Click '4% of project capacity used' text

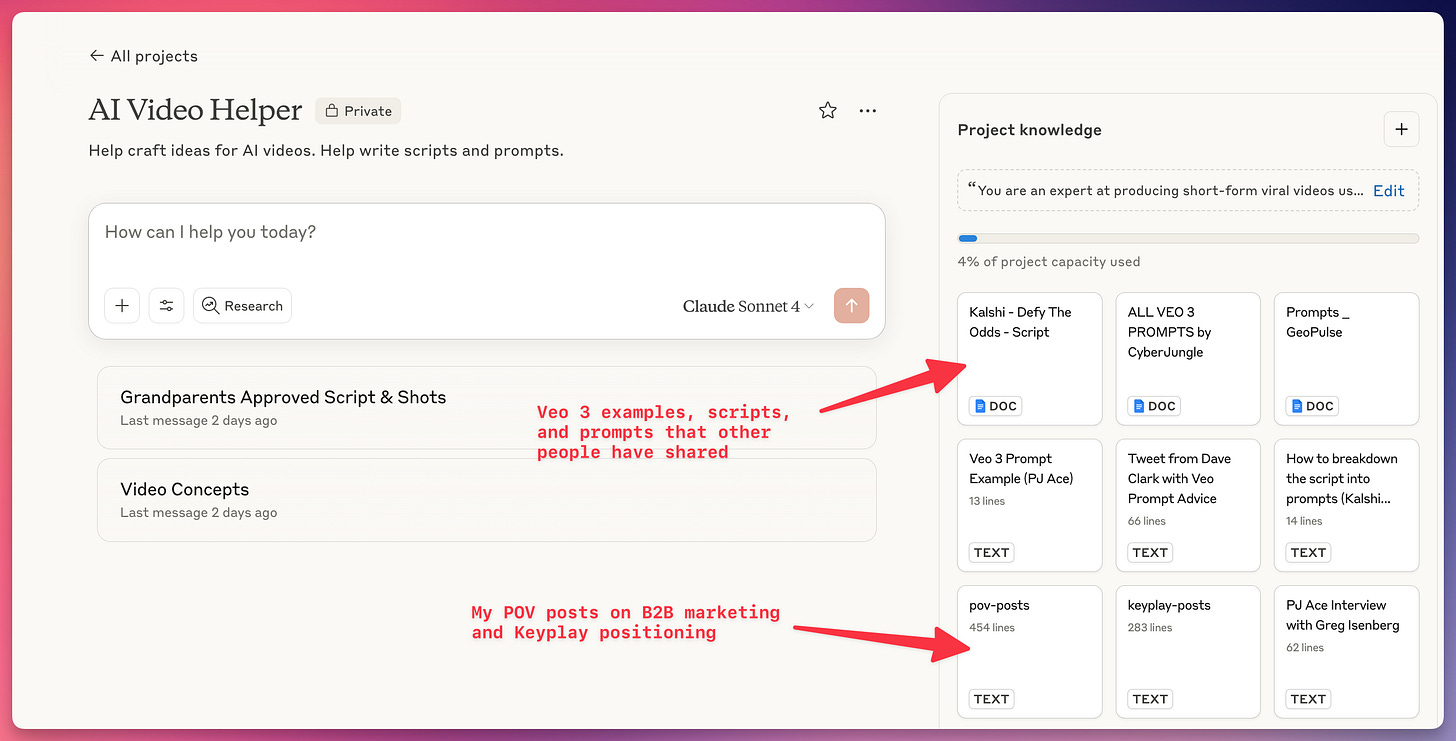tap(1048, 262)
